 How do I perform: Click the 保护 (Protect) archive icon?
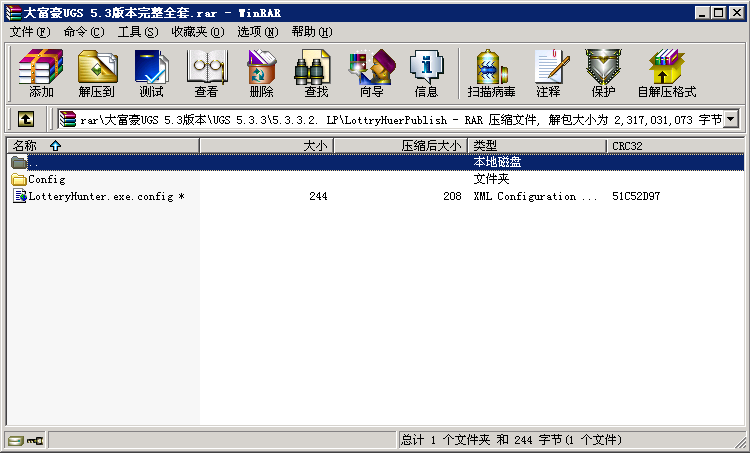[603, 73]
